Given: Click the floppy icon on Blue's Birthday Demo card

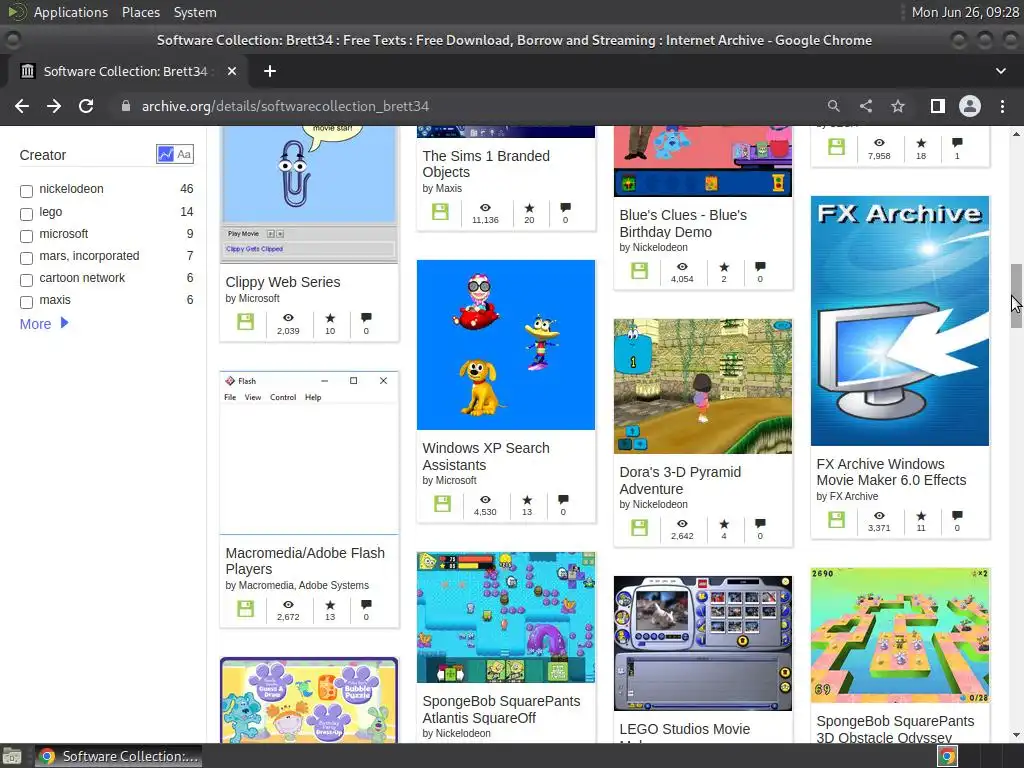Looking at the screenshot, I should 639,271.
